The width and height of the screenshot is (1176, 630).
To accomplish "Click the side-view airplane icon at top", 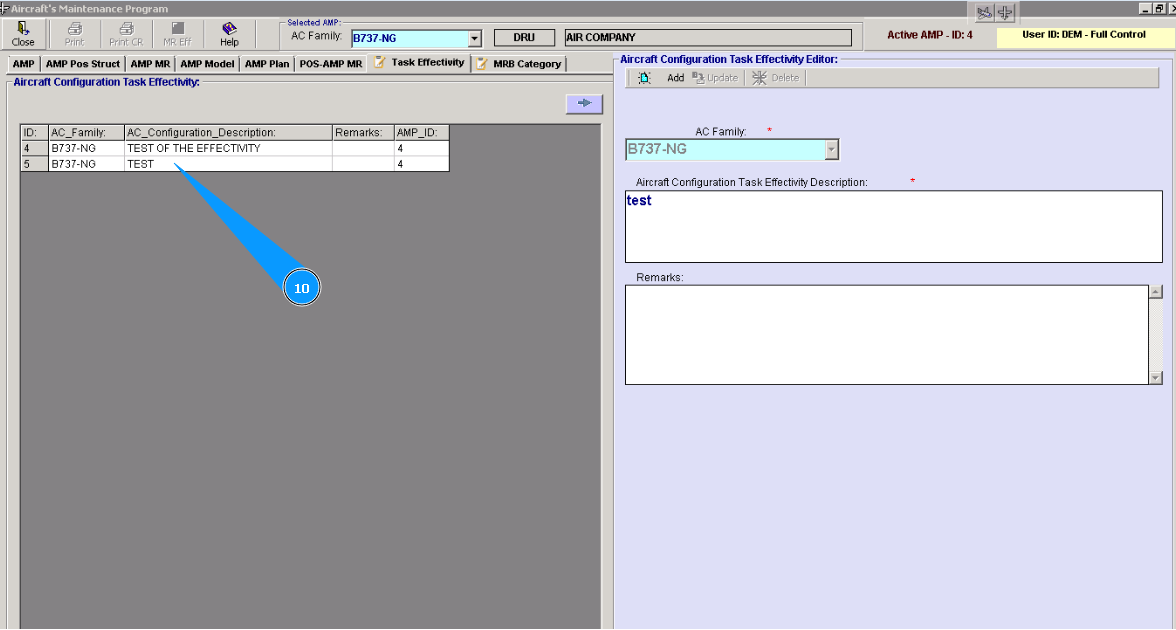I will 984,12.
